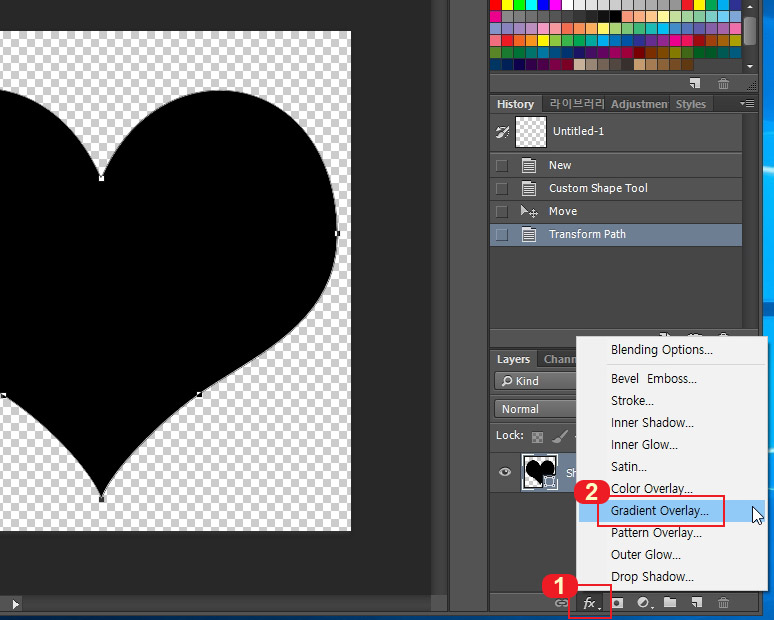Screen dimensions: 774x620
Task: Pick the pure black swatch
Action: click(x=615, y=17)
